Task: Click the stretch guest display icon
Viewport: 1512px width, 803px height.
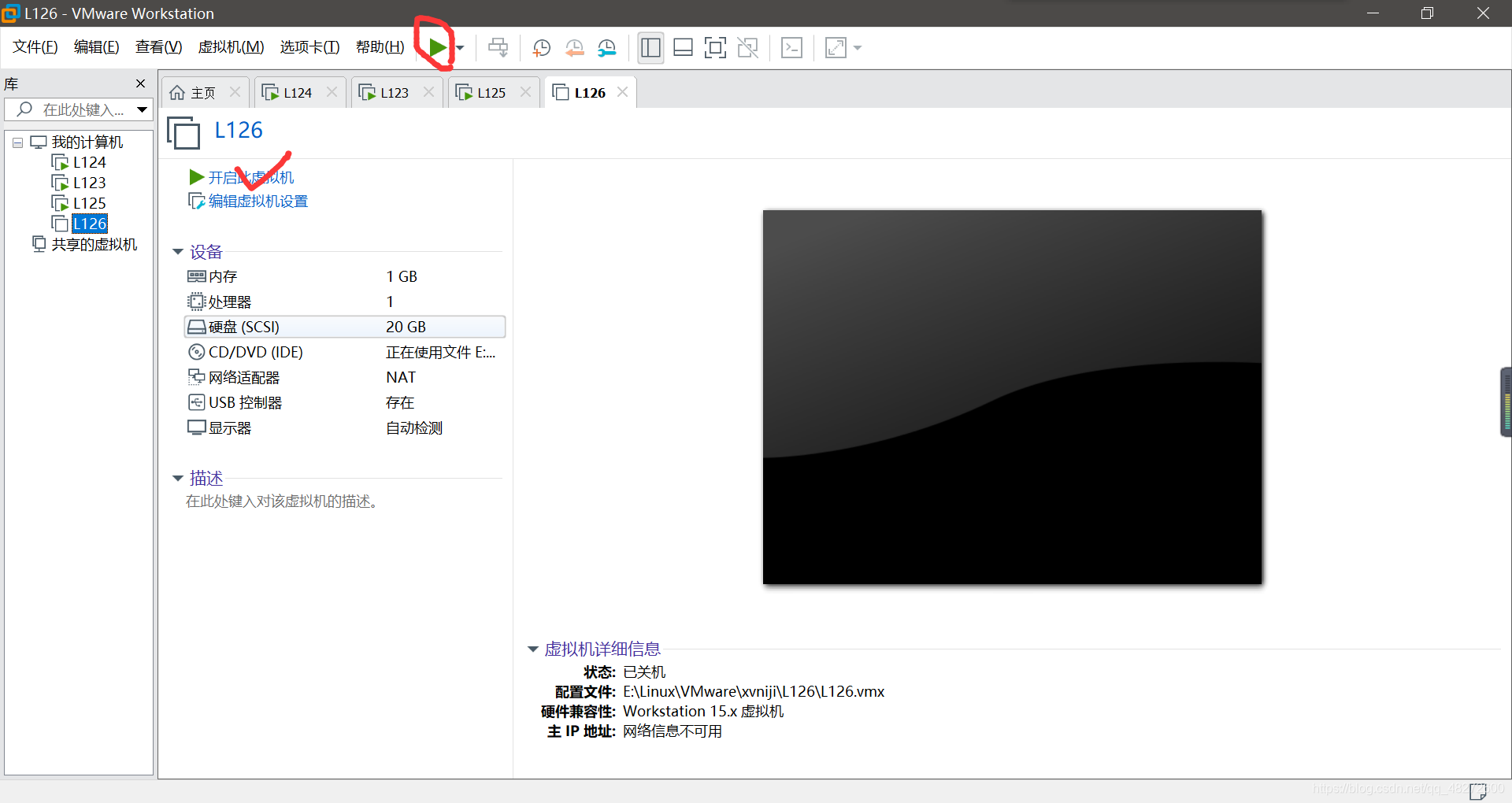Action: click(x=836, y=48)
